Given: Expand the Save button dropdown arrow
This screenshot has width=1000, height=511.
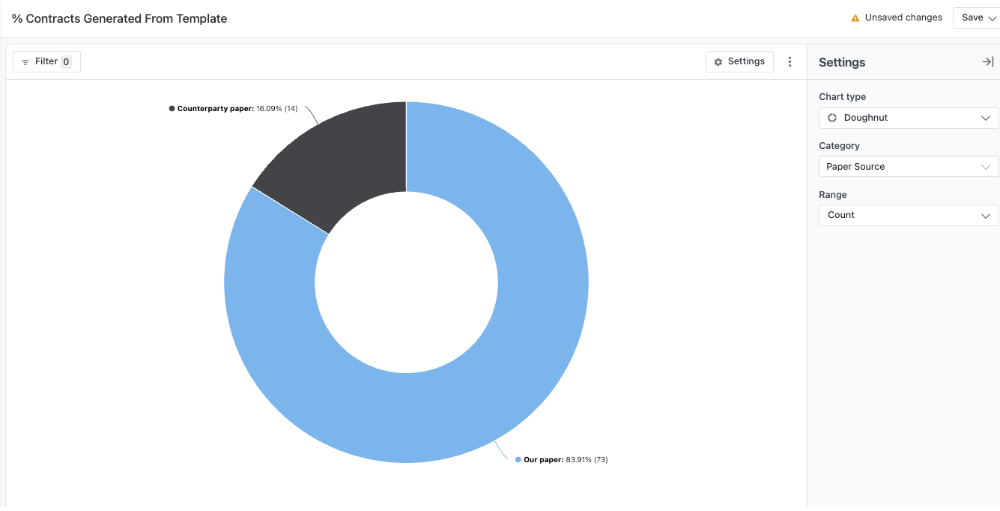Looking at the screenshot, I should 991,18.
